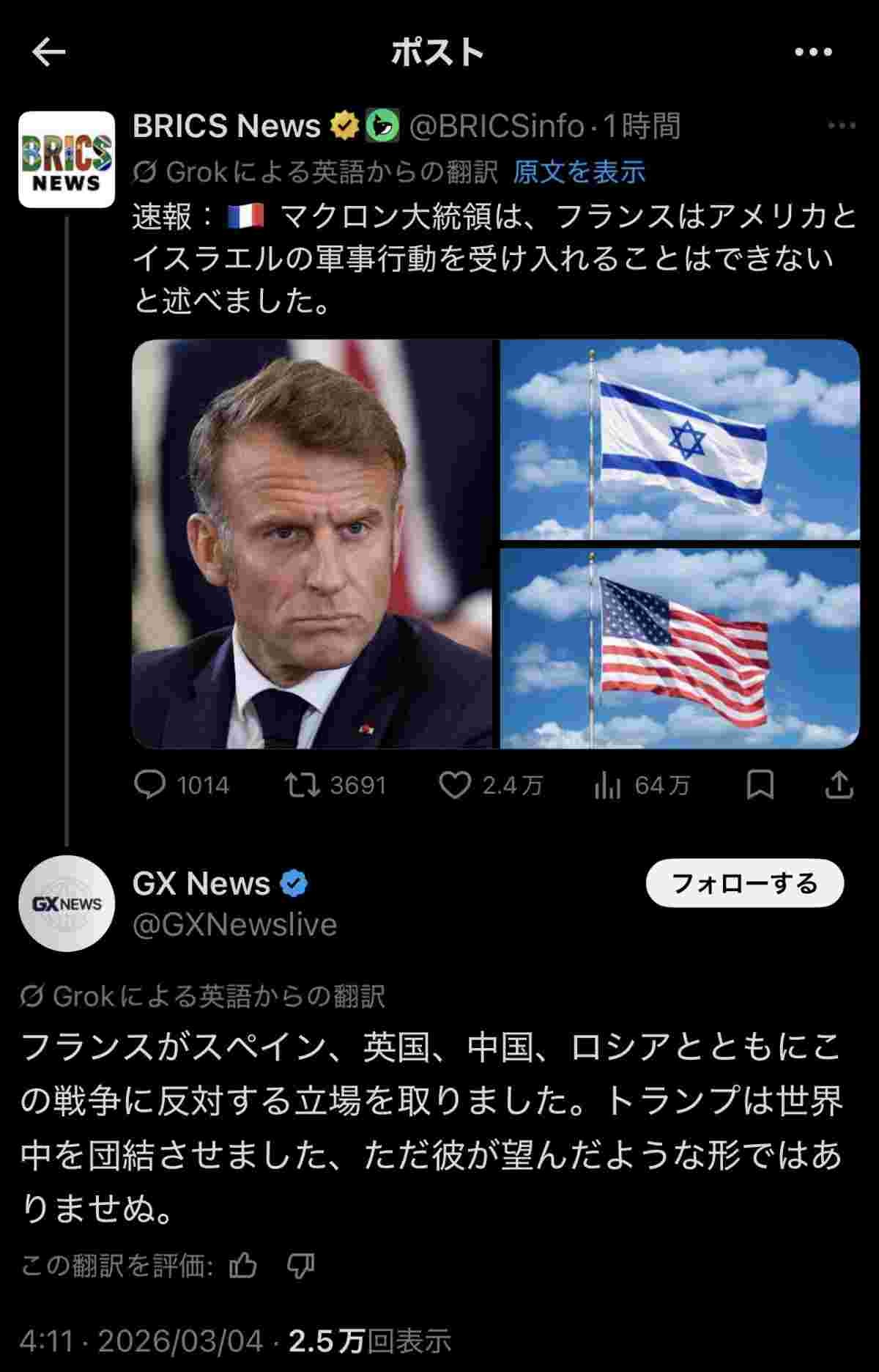The image size is (879, 1372).
Task: Tap the reply icon with 1014 replies
Action: pos(150,785)
